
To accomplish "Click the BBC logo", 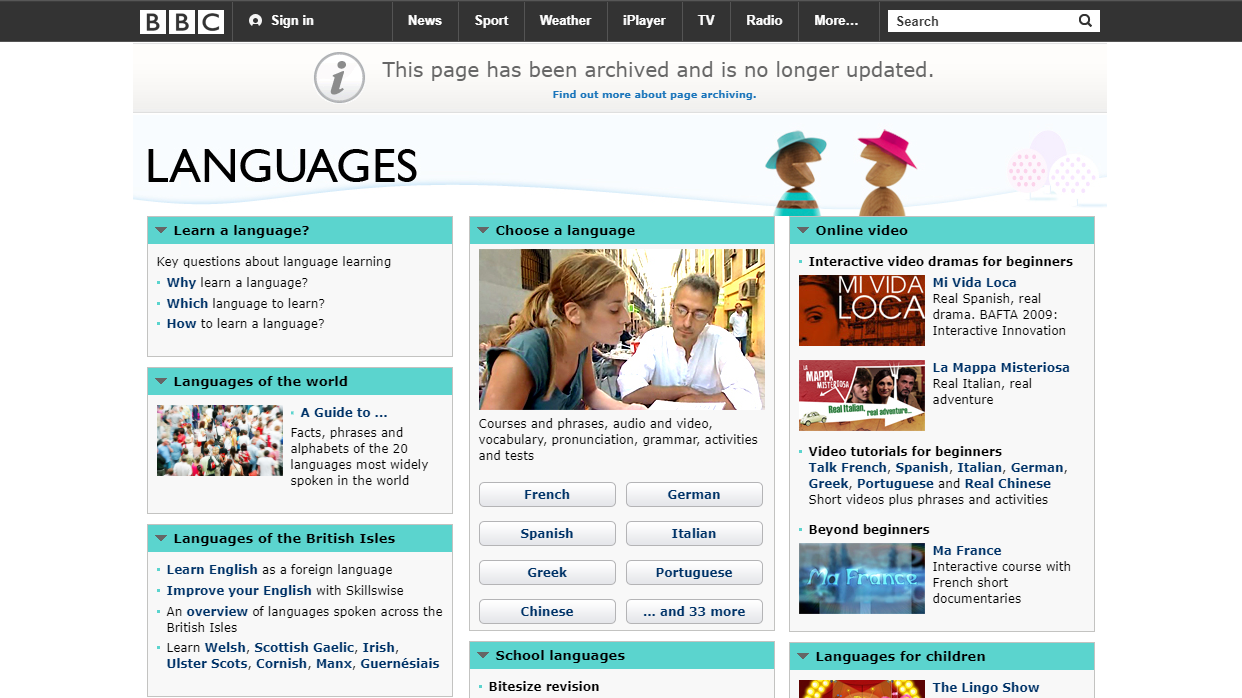I will tap(182, 21).
